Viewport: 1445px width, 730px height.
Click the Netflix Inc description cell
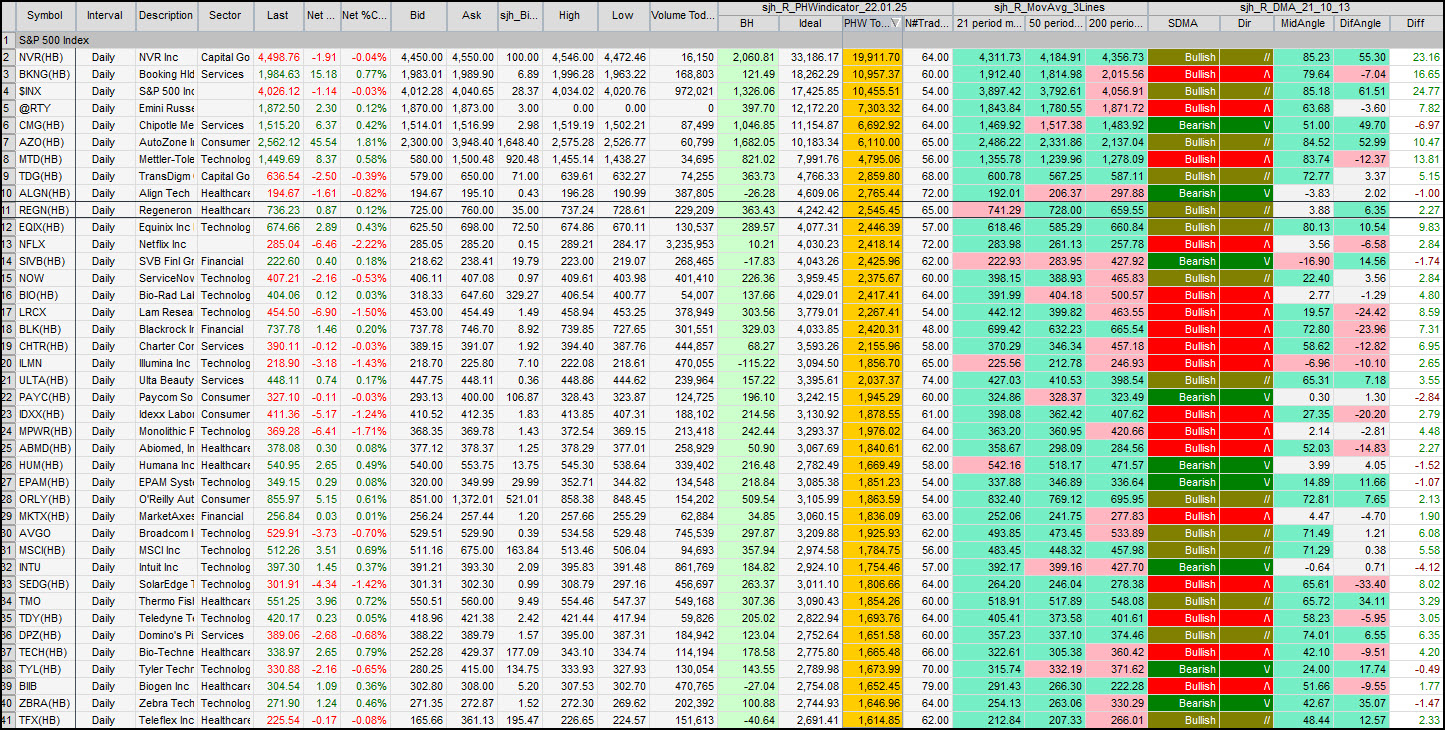(166, 244)
